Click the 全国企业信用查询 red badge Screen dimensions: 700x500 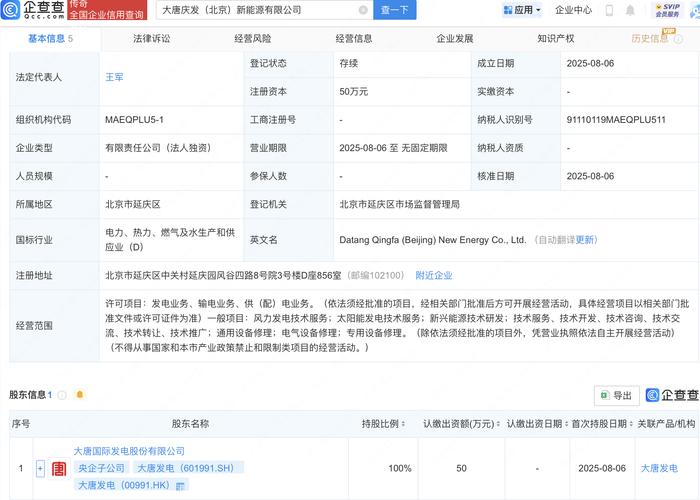click(x=107, y=10)
